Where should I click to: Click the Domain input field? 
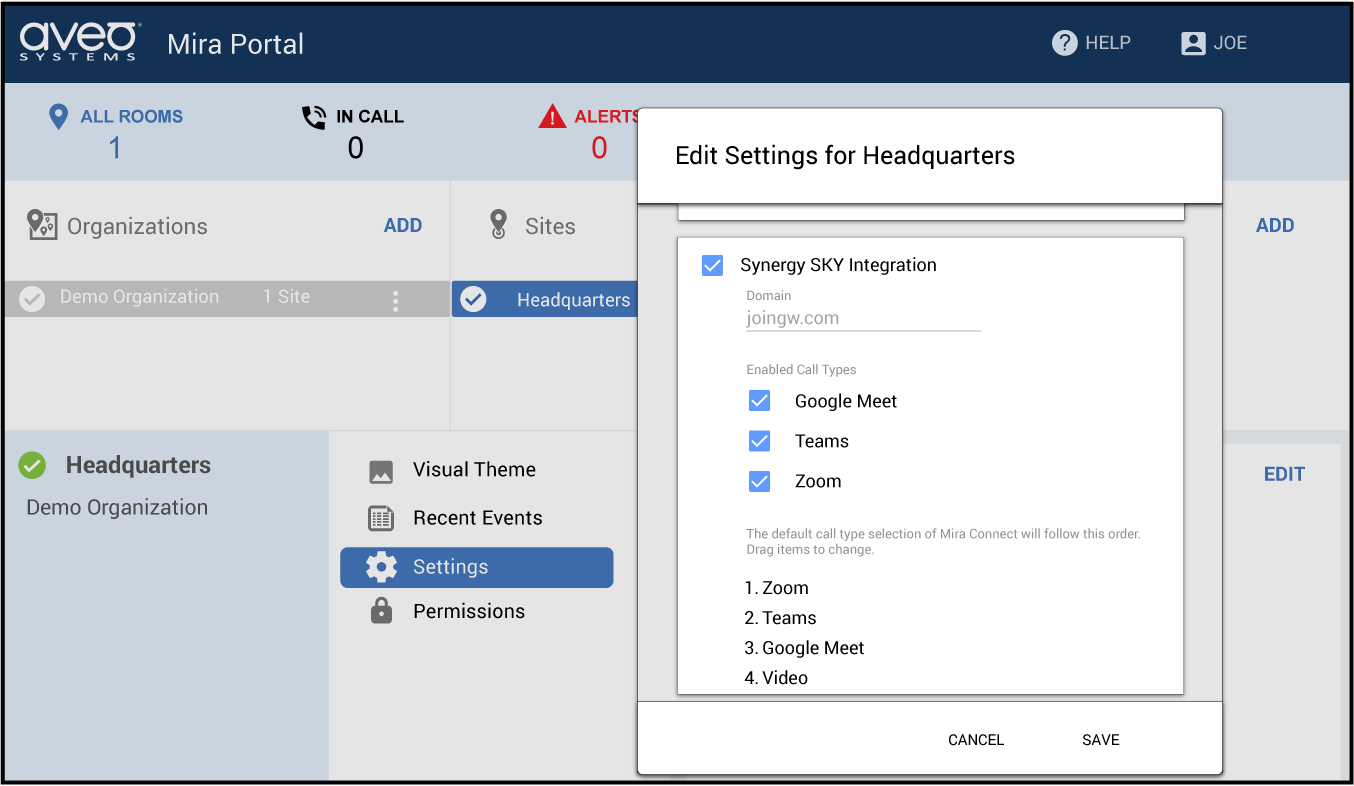pos(862,319)
